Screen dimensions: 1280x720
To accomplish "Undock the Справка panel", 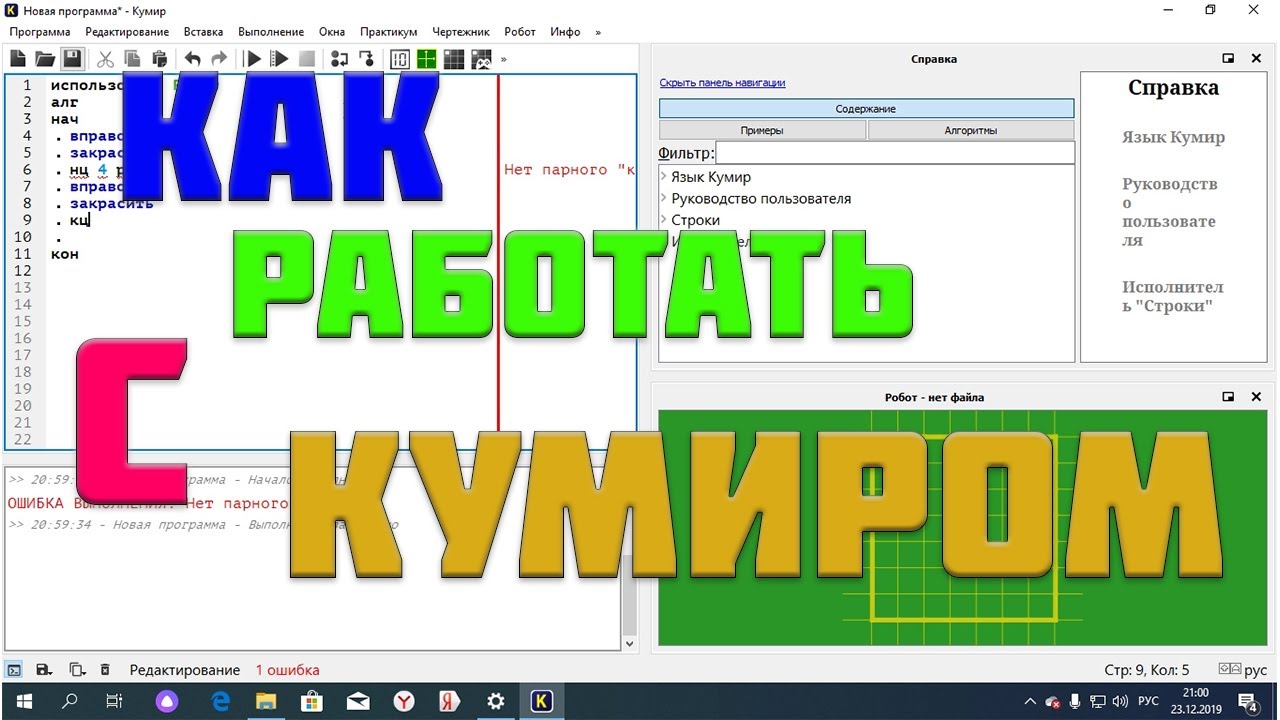I will point(1228,59).
